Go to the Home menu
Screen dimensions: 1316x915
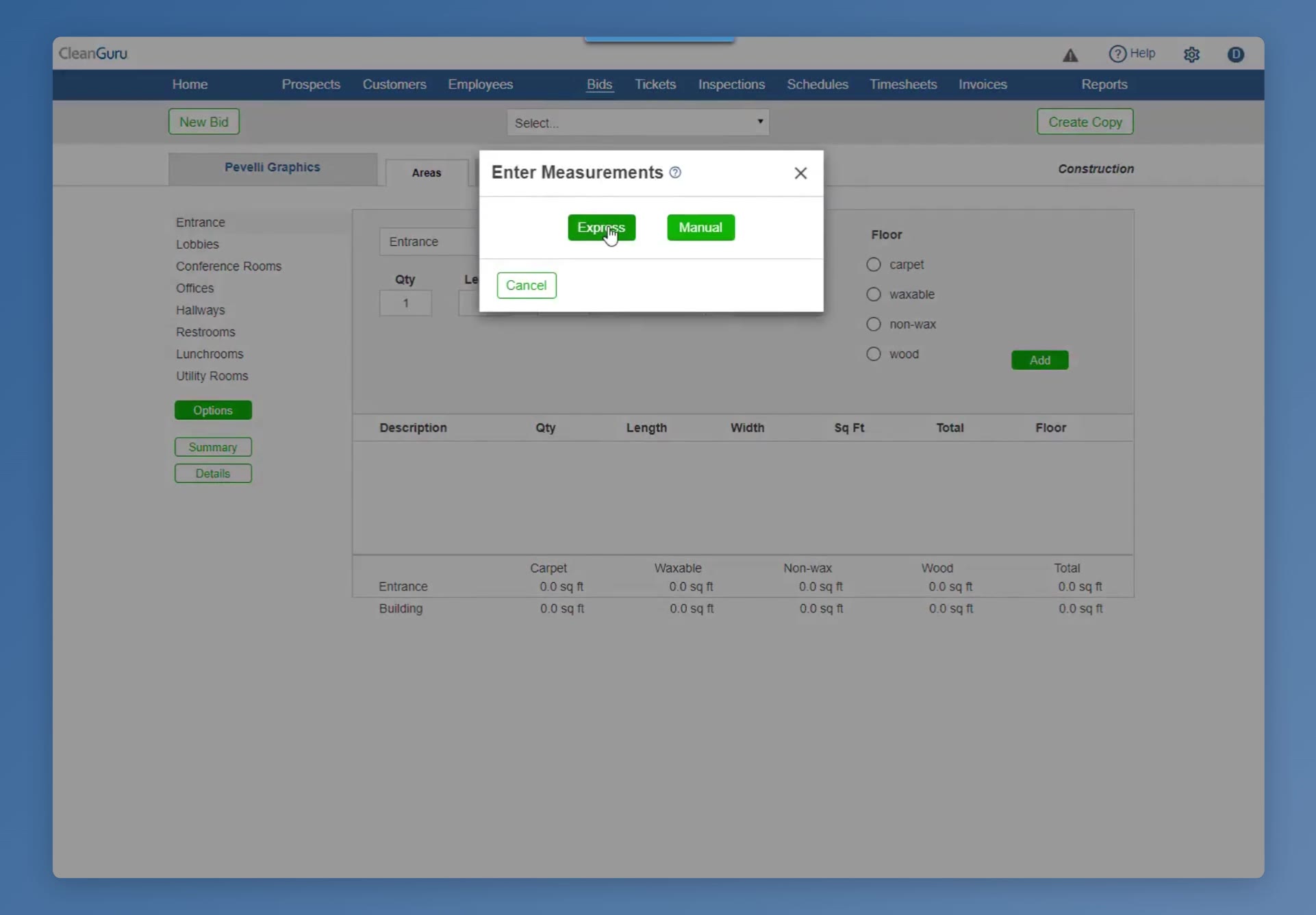pyautogui.click(x=190, y=84)
